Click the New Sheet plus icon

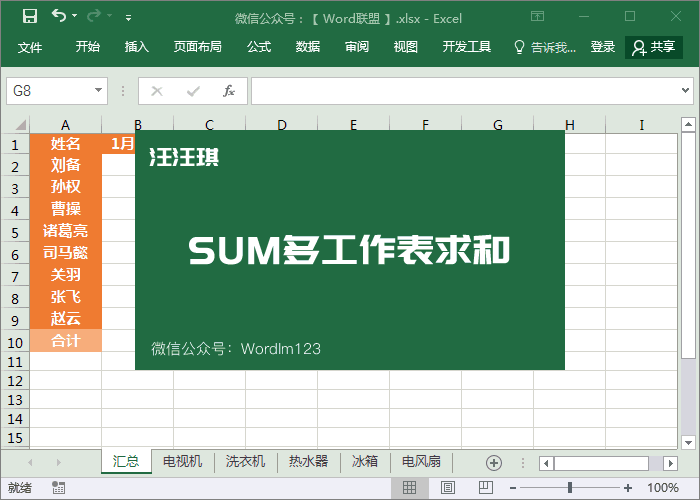(x=494, y=463)
